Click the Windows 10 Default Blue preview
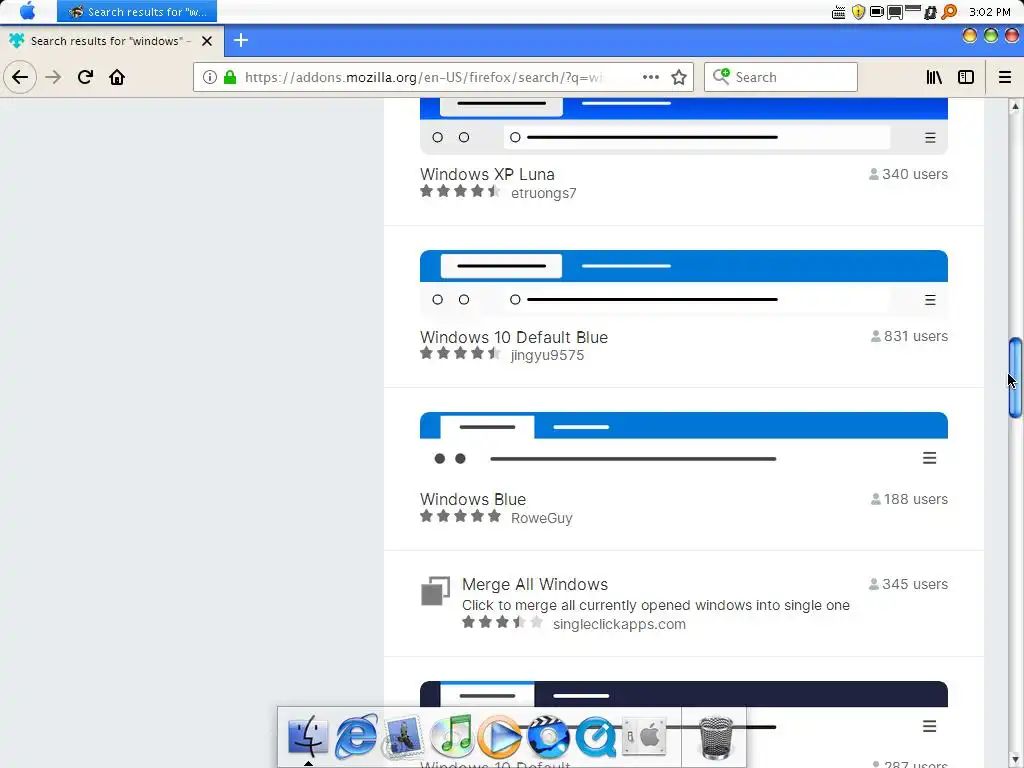Viewport: 1024px width, 768px height. click(x=684, y=283)
